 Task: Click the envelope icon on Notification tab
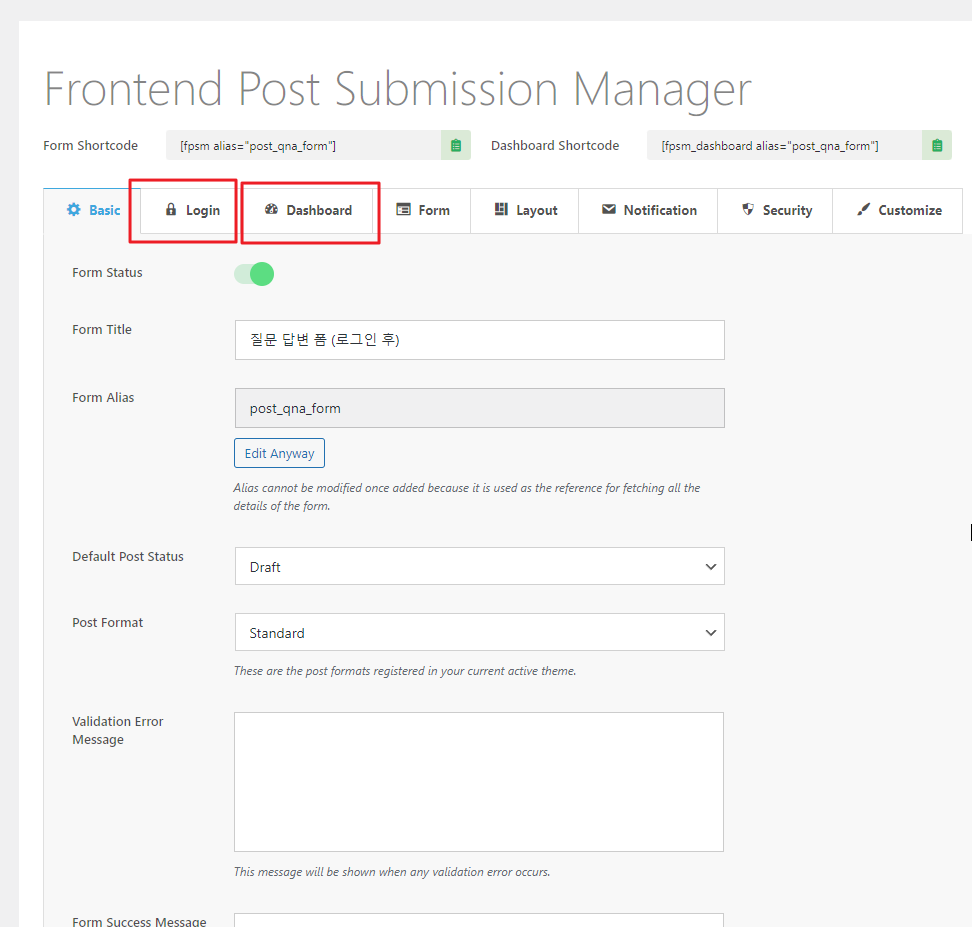(x=609, y=210)
